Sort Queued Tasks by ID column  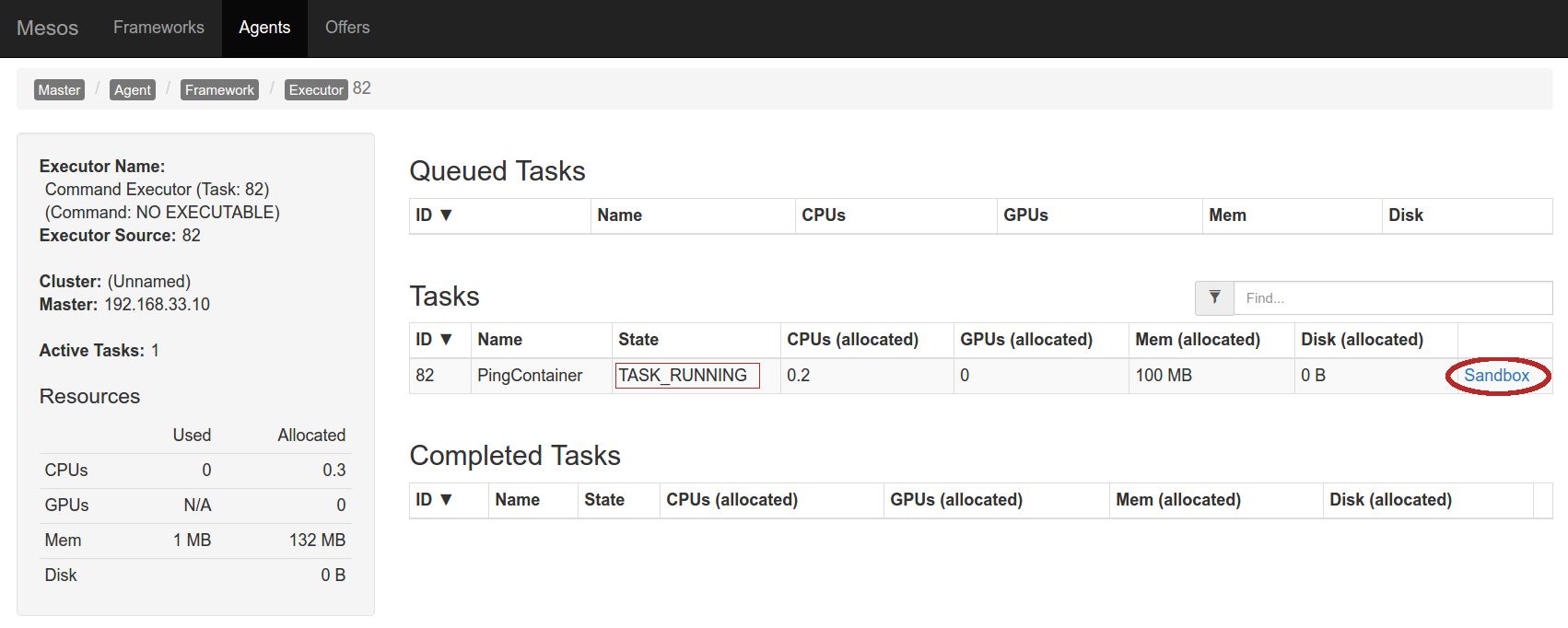[x=433, y=215]
